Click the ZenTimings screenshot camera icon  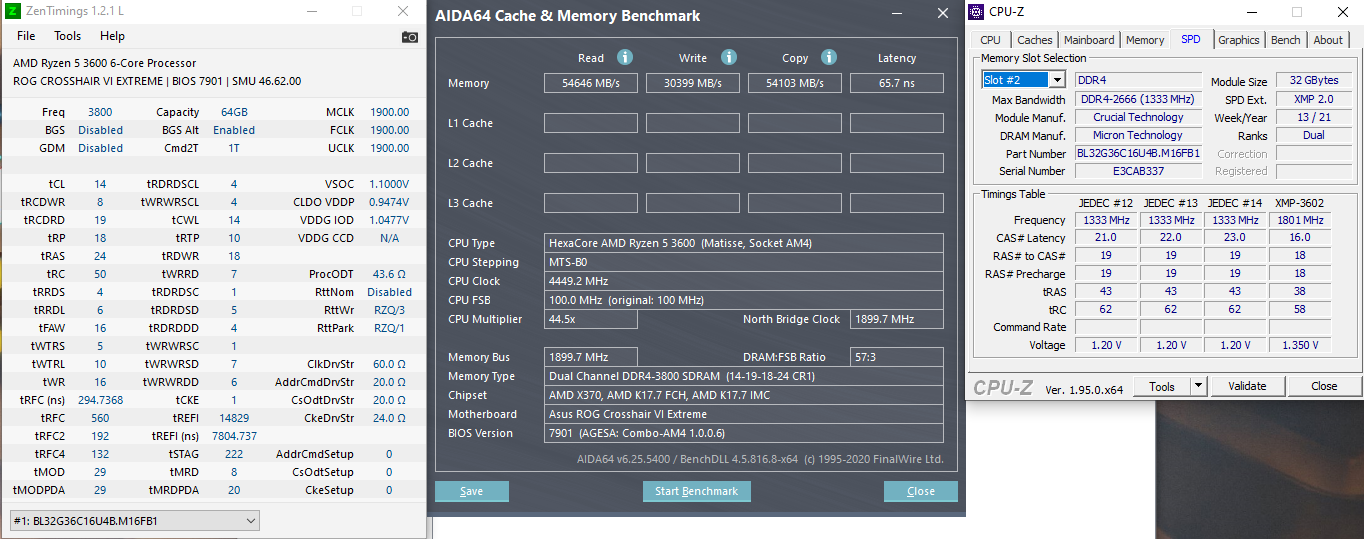[410, 37]
